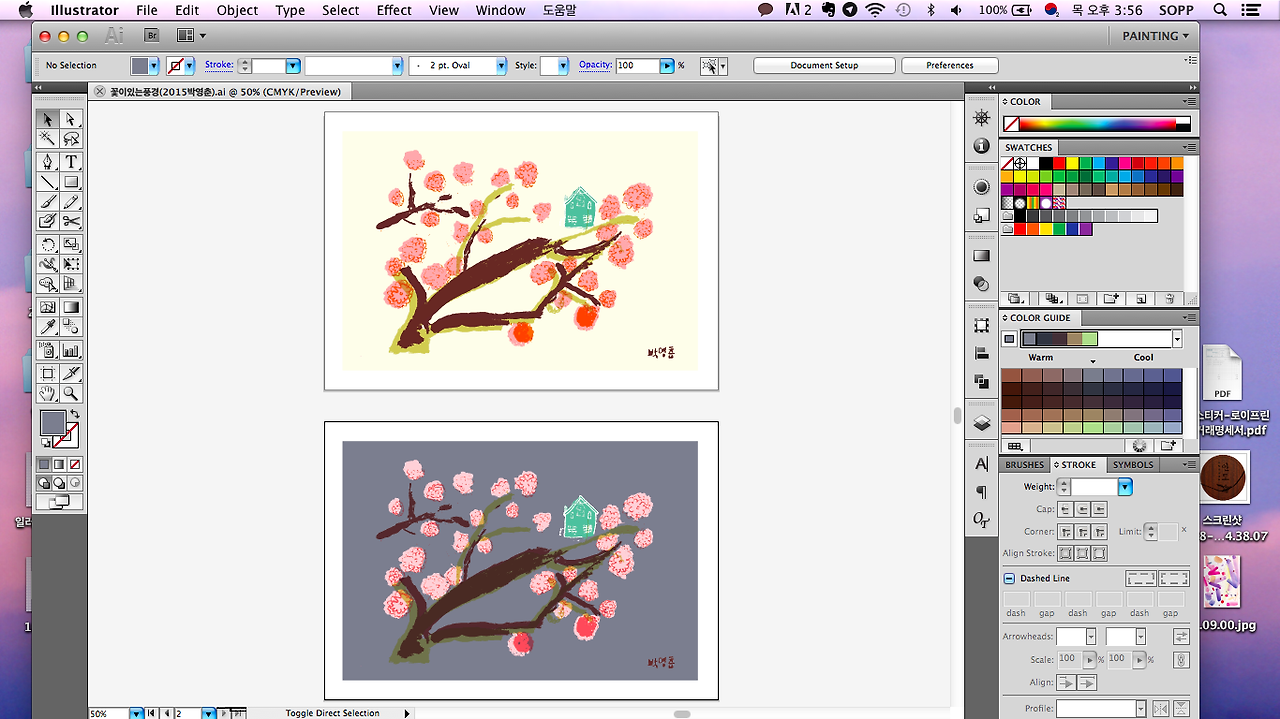Click the Preferences button

tap(949, 65)
